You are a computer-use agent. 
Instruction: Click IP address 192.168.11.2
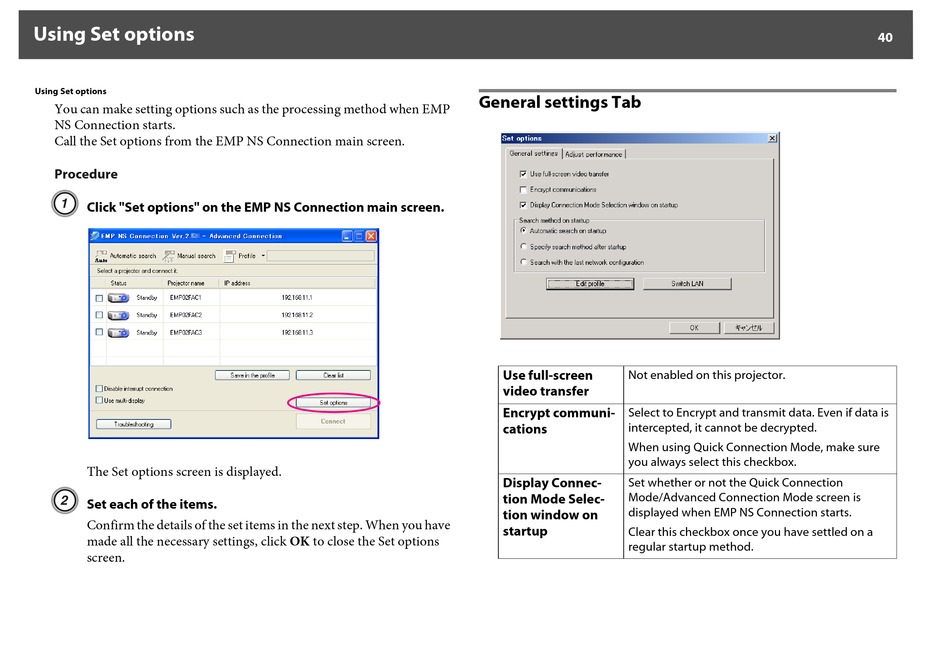pyautogui.click(x=297, y=315)
